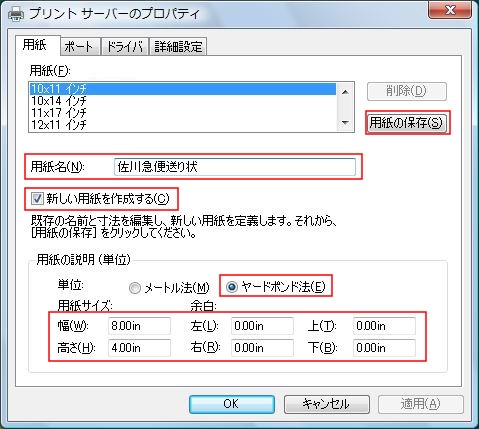Click the 上 top margin field
479x429 pixels.
(x=384, y=326)
